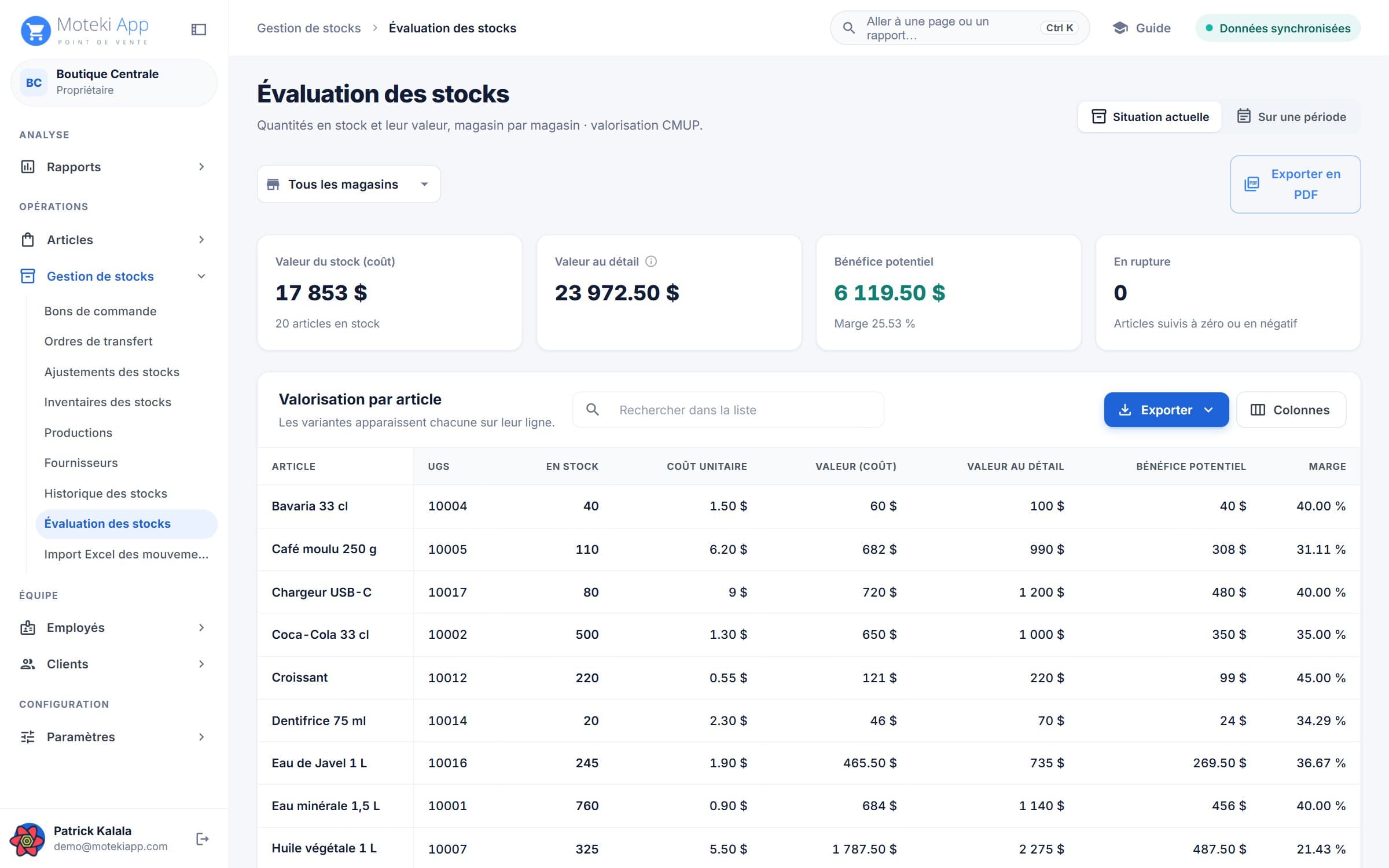Image resolution: width=1389 pixels, height=868 pixels.
Task: Click the Rechercher dans la liste field
Action: [x=728, y=410]
